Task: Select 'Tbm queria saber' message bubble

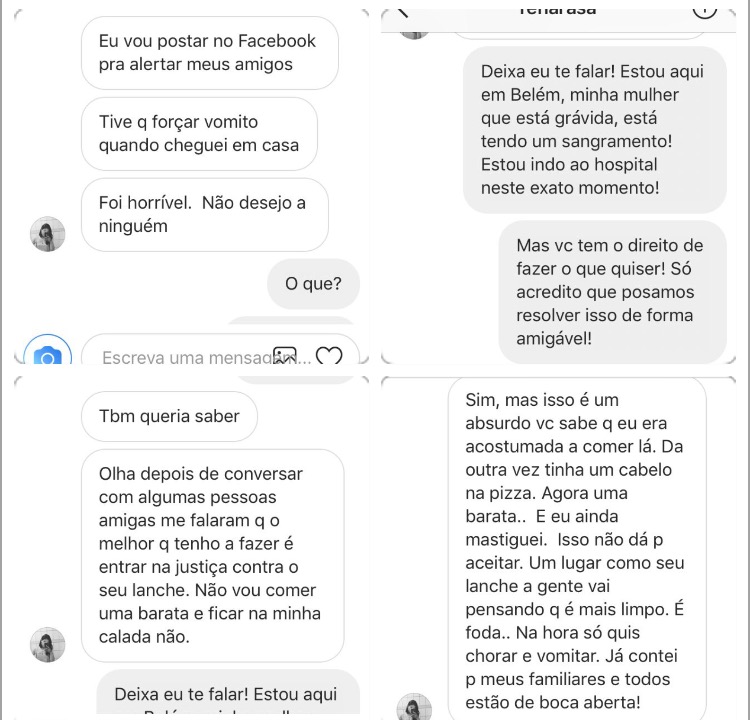Action: pos(169,416)
